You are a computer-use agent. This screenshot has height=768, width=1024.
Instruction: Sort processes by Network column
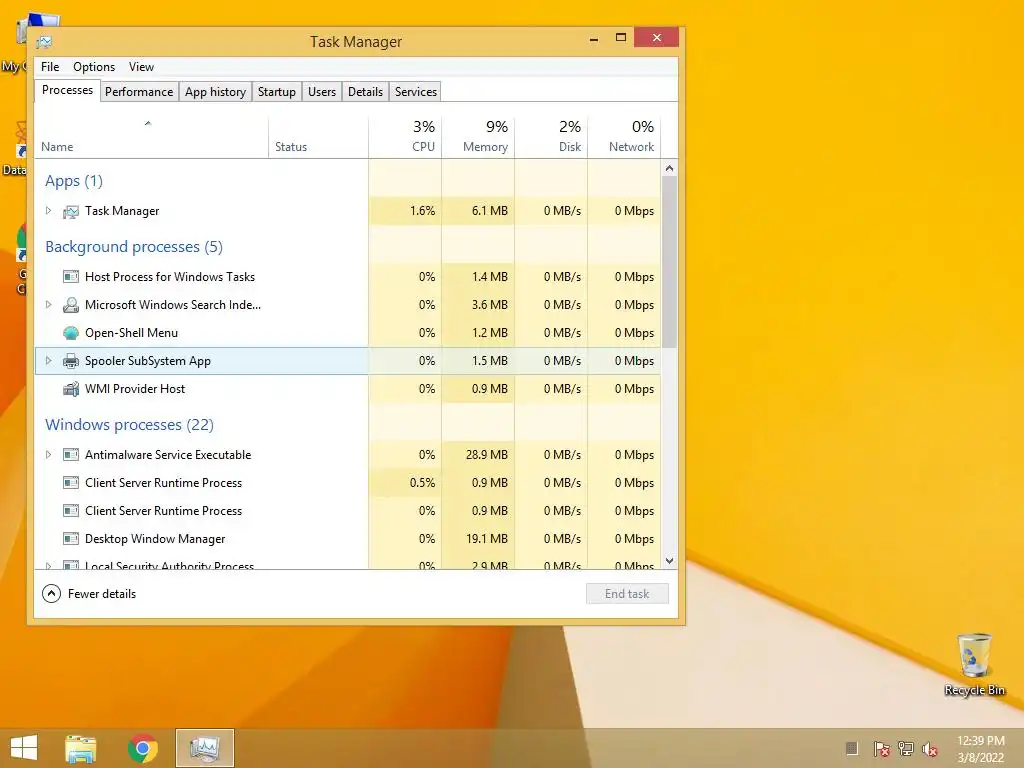coord(624,138)
